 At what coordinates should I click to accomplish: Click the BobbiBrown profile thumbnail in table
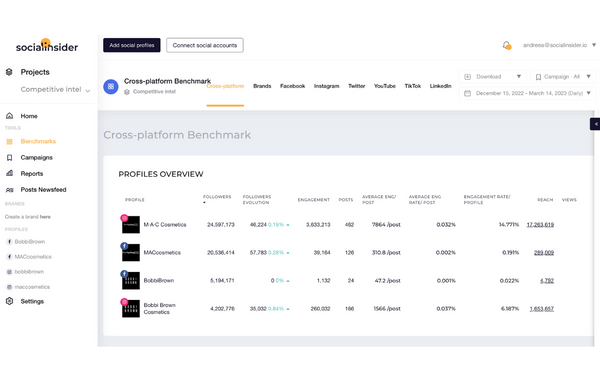point(130,280)
